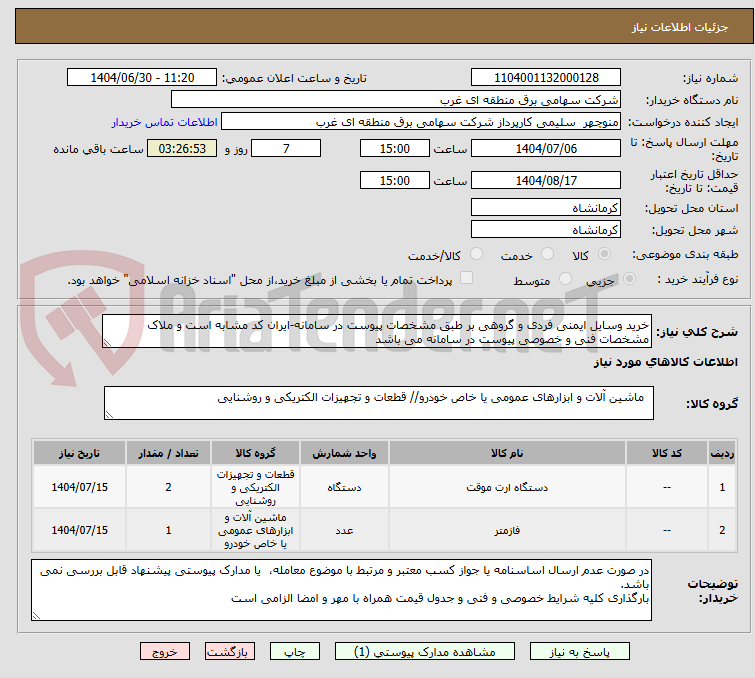Image resolution: width=755 pixels, height=678 pixels.
Task: Click resize handle of توضیحات خریدار textarea
Action: pyautogui.click(x=36, y=615)
